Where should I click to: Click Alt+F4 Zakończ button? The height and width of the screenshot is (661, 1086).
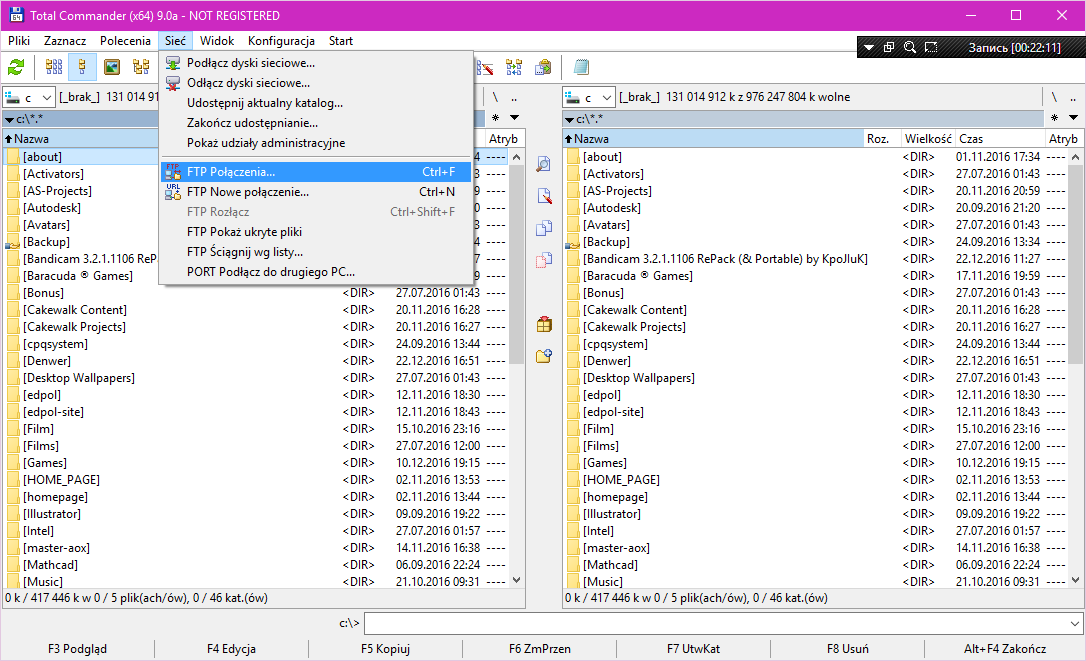click(x=1005, y=649)
